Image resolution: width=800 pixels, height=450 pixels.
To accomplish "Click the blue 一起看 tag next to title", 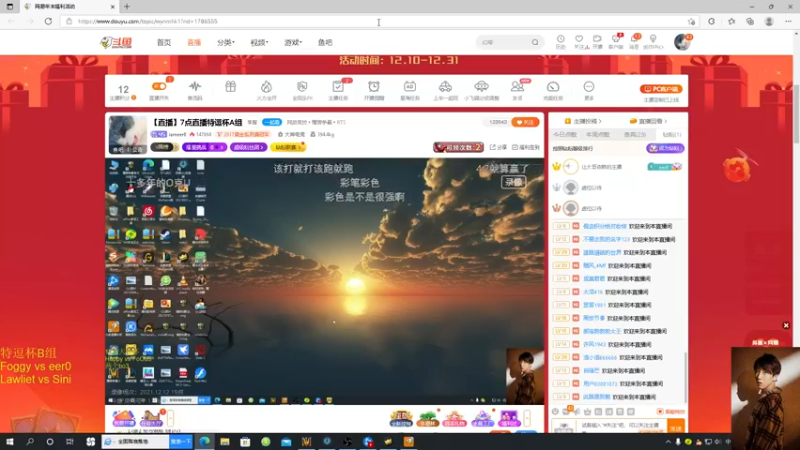I will coord(272,122).
